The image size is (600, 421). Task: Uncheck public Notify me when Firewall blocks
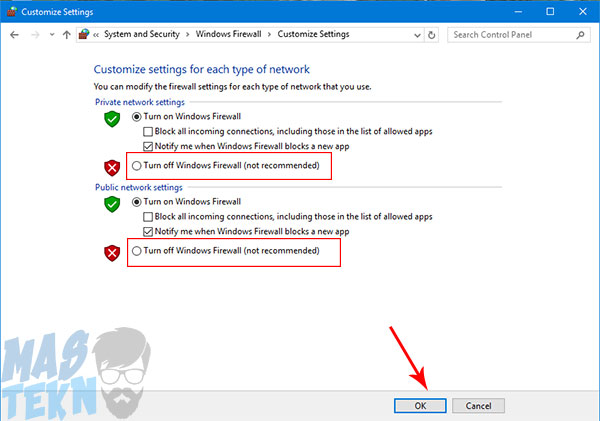[246, 232]
